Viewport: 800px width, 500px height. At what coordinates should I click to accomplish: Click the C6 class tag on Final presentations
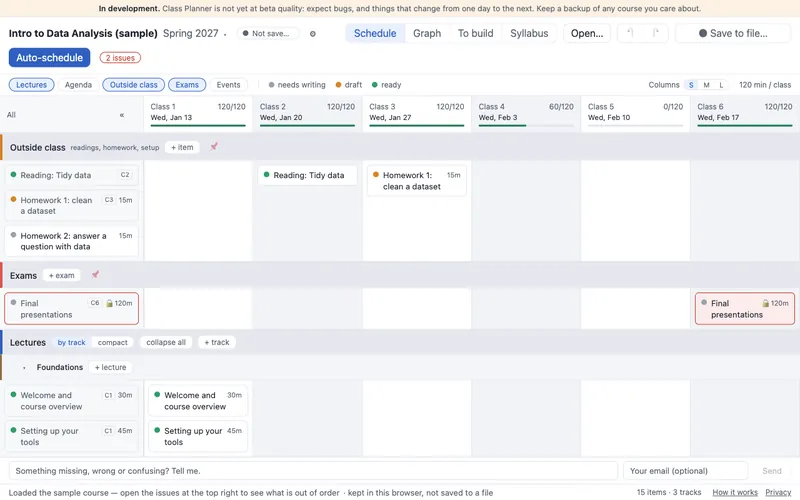[x=95, y=303]
